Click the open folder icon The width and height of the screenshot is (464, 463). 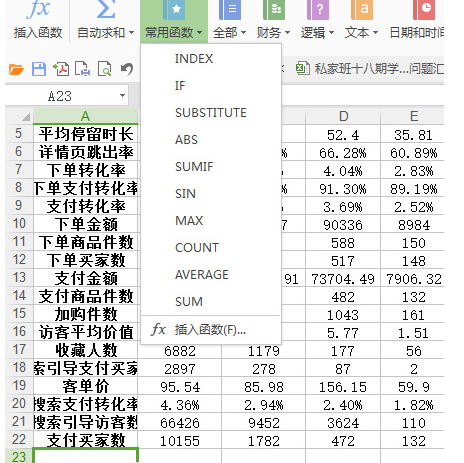click(x=16, y=69)
